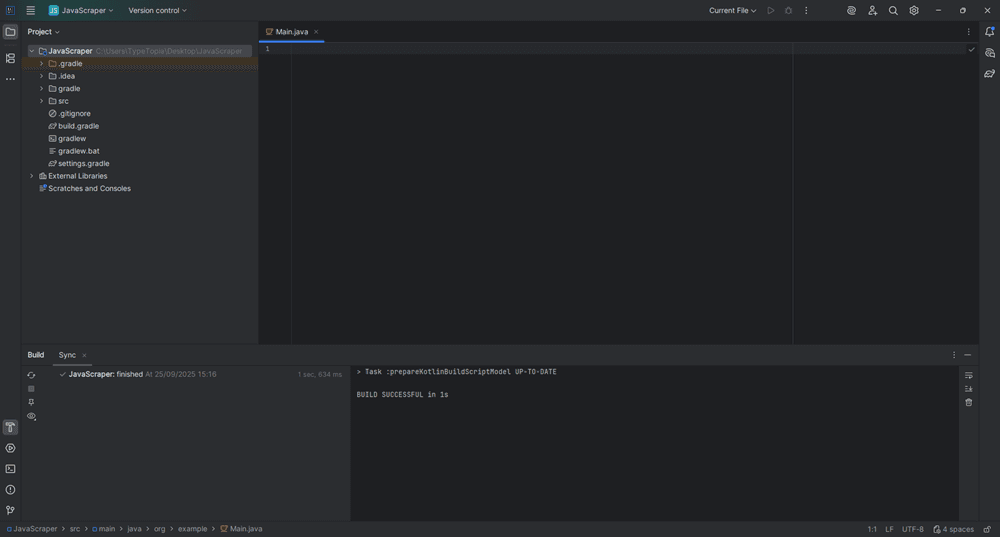Toggle the pin tab icon in Build panel

click(x=31, y=402)
